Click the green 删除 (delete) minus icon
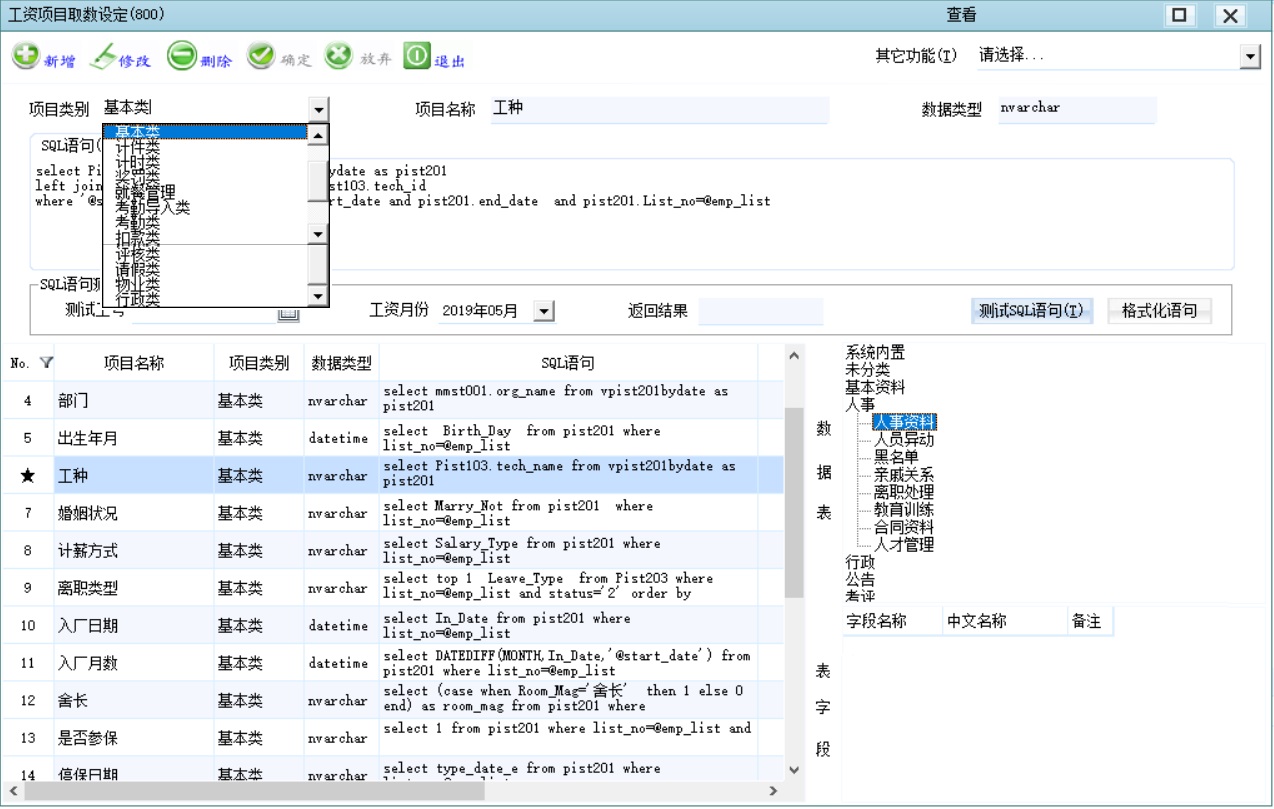1274x809 pixels. (181, 57)
